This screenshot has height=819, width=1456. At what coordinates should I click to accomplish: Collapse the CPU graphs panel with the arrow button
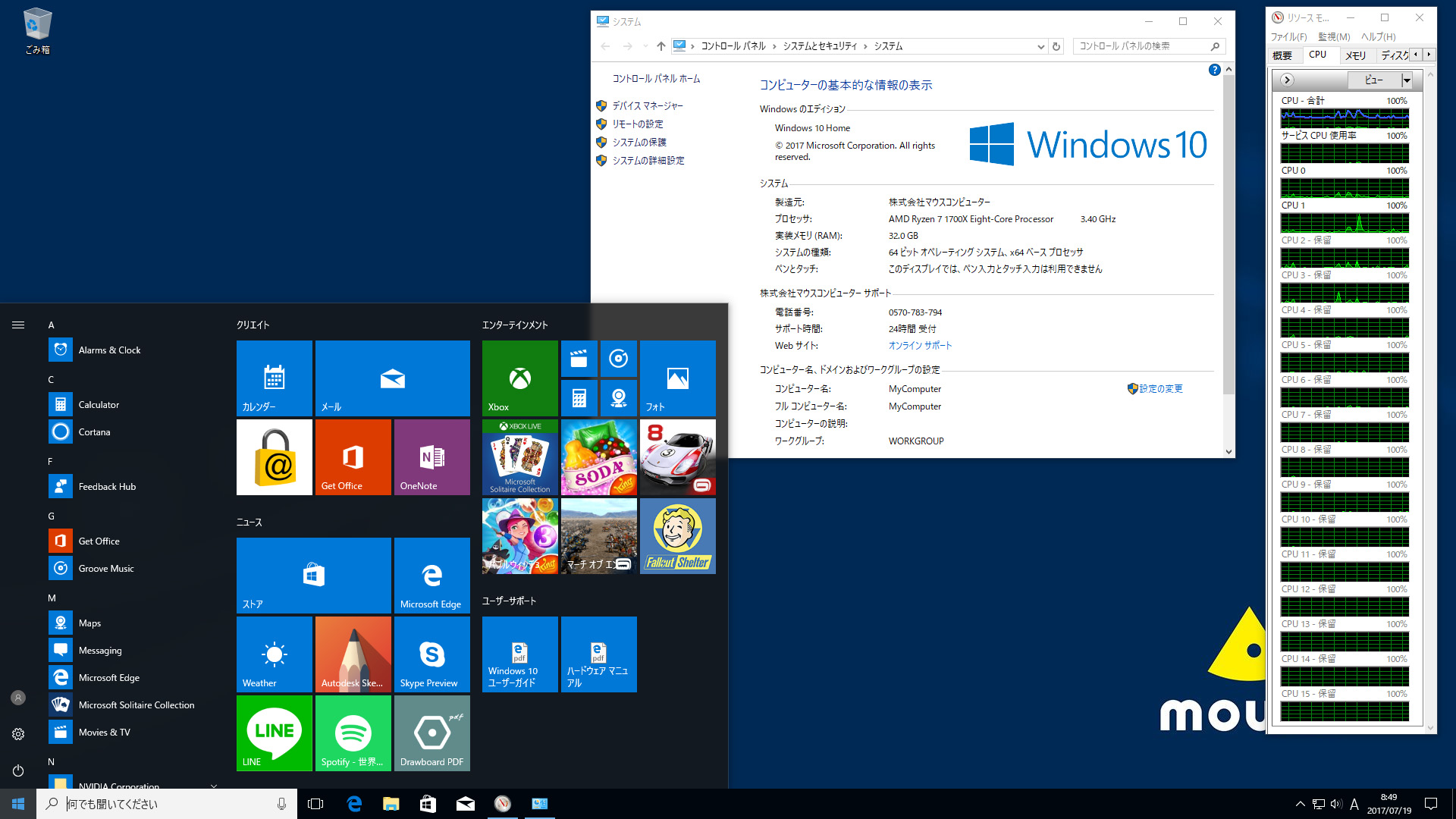1287,80
